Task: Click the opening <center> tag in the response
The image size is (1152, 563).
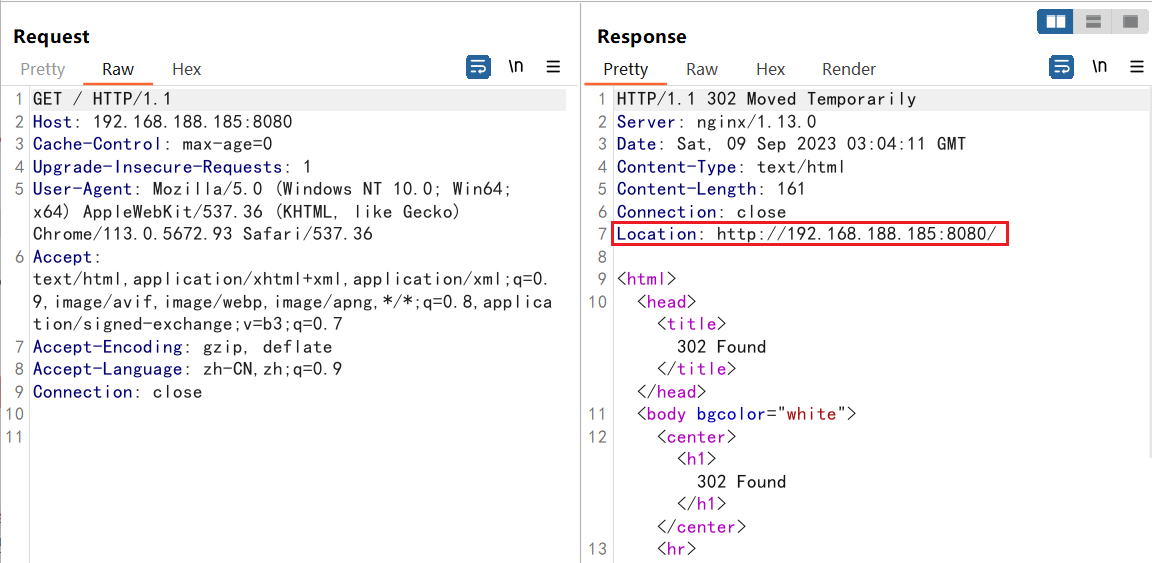Action: pos(696,437)
